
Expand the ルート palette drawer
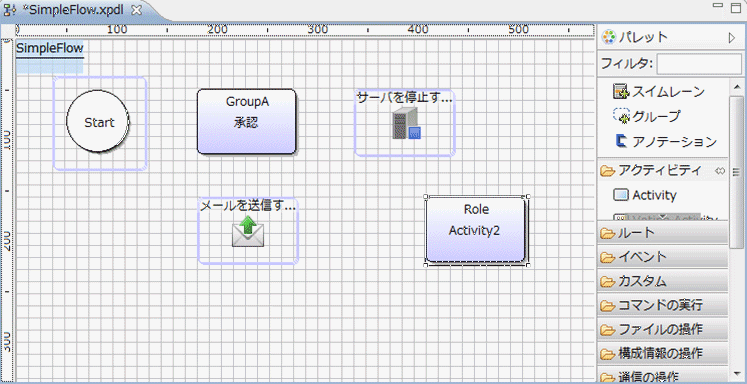pyautogui.click(x=662, y=232)
